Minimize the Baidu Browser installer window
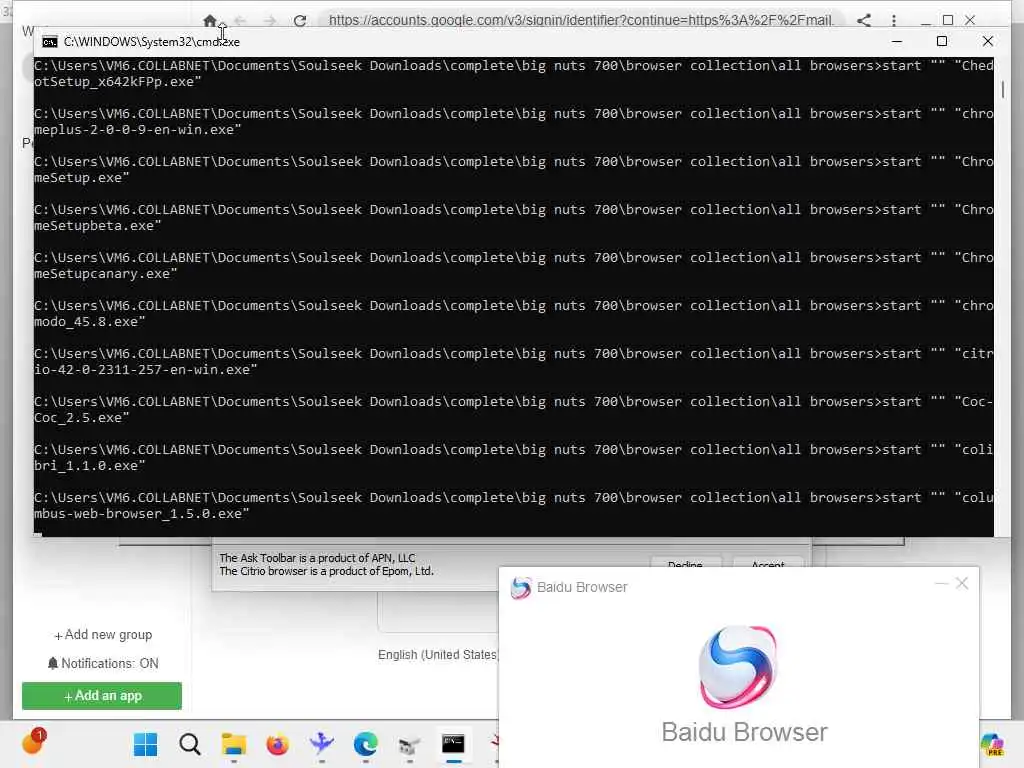Viewport: 1024px width, 768px height. 941,583
